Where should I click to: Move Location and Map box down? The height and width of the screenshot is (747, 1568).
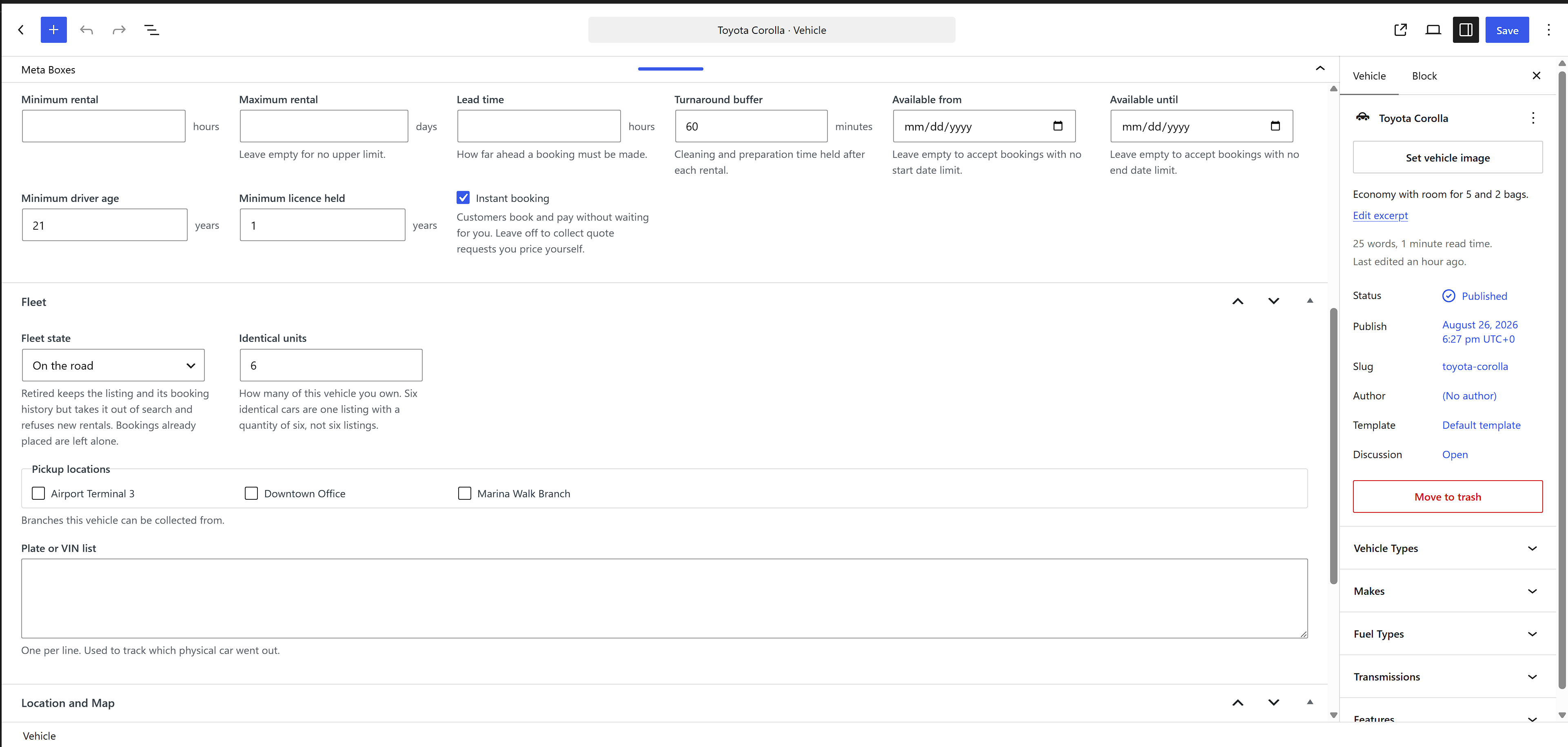[1273, 703]
